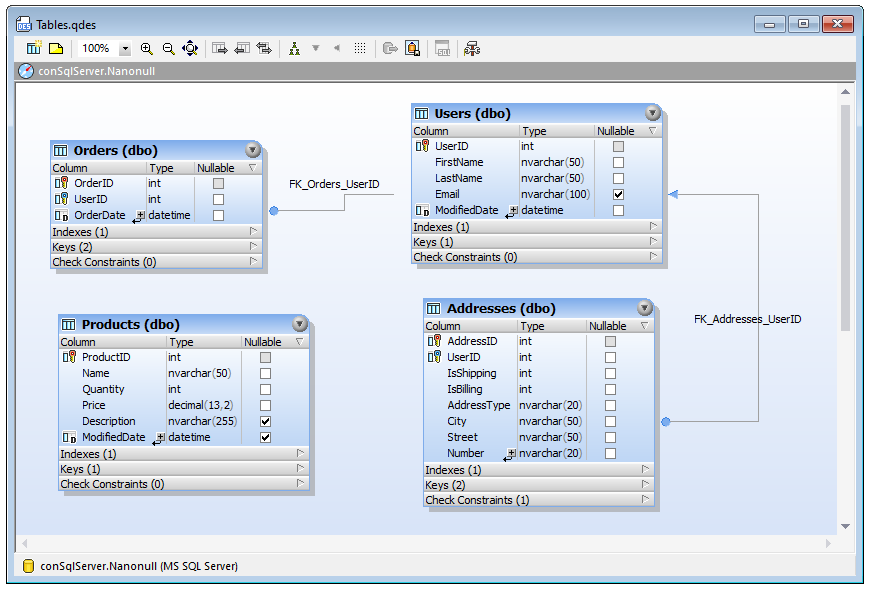This screenshot has width=870, height=590.
Task: Collapse the Products table using its header arrow
Action: tap(300, 324)
